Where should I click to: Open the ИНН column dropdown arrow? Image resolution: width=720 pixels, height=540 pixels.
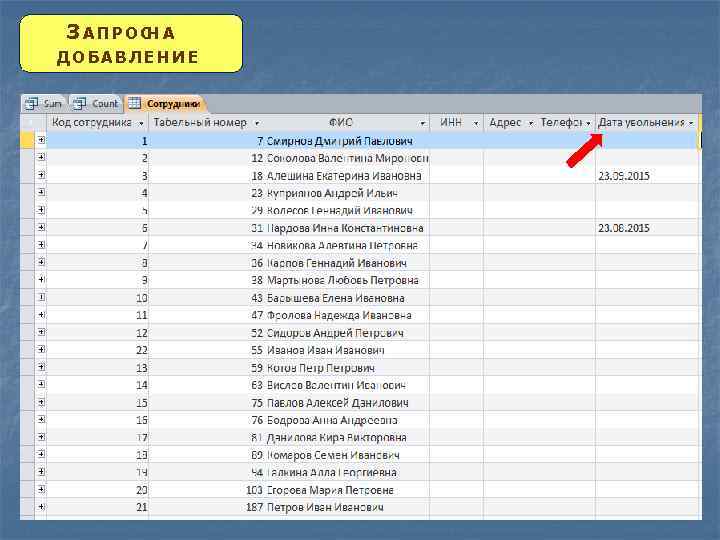coord(476,123)
